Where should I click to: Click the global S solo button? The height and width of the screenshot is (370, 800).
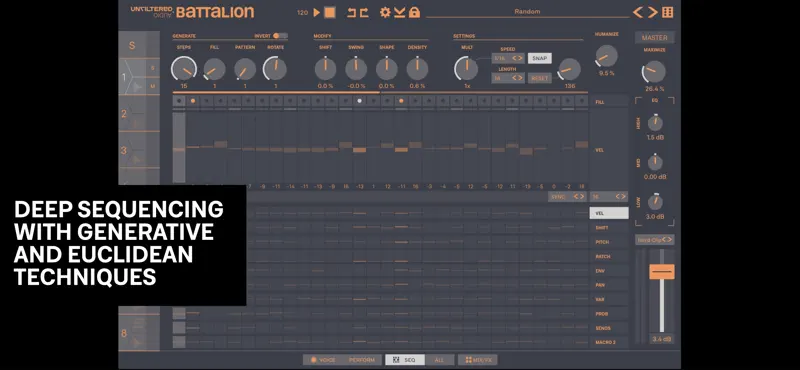tap(132, 45)
